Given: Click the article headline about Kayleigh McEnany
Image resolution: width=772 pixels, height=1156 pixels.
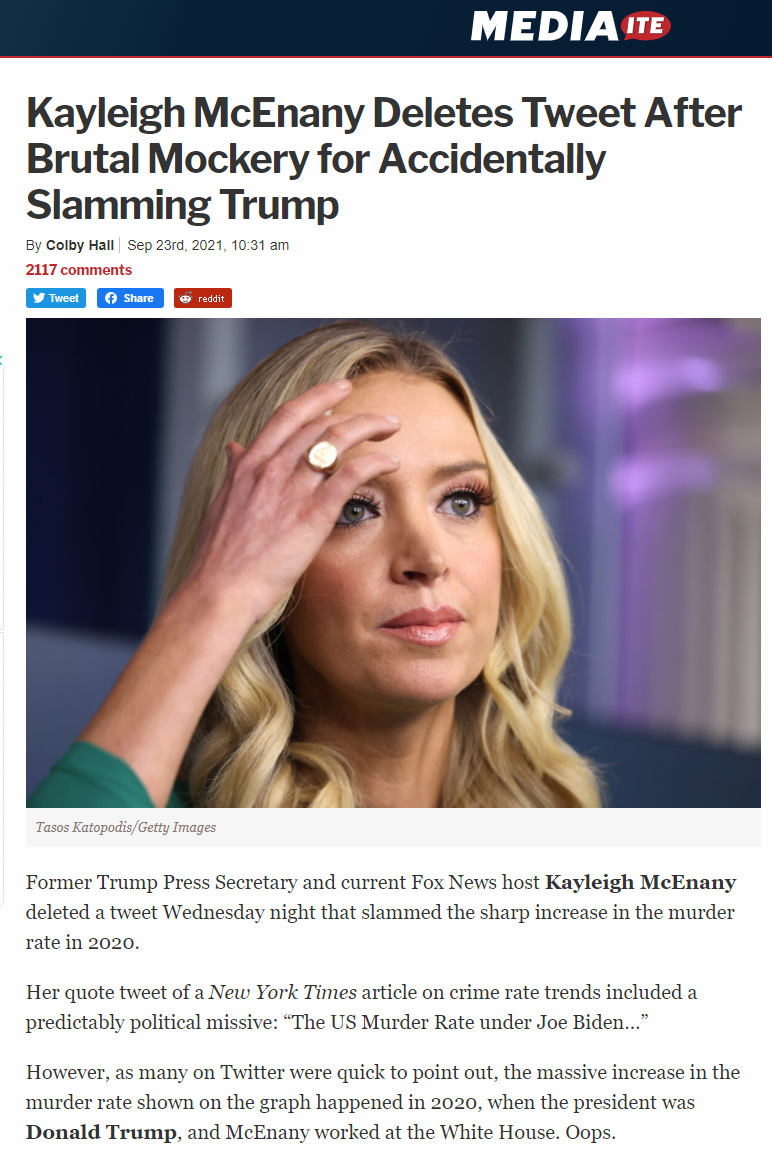Looking at the screenshot, I should [x=383, y=159].
